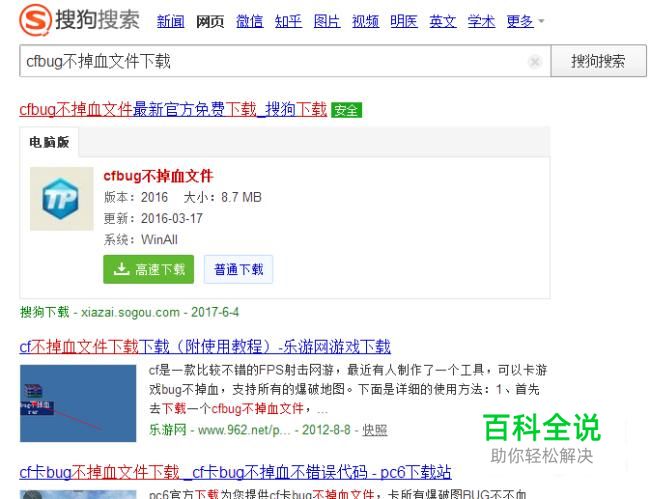Click the xiazai.sogou.com source text
The image size is (650, 499).
(130, 312)
